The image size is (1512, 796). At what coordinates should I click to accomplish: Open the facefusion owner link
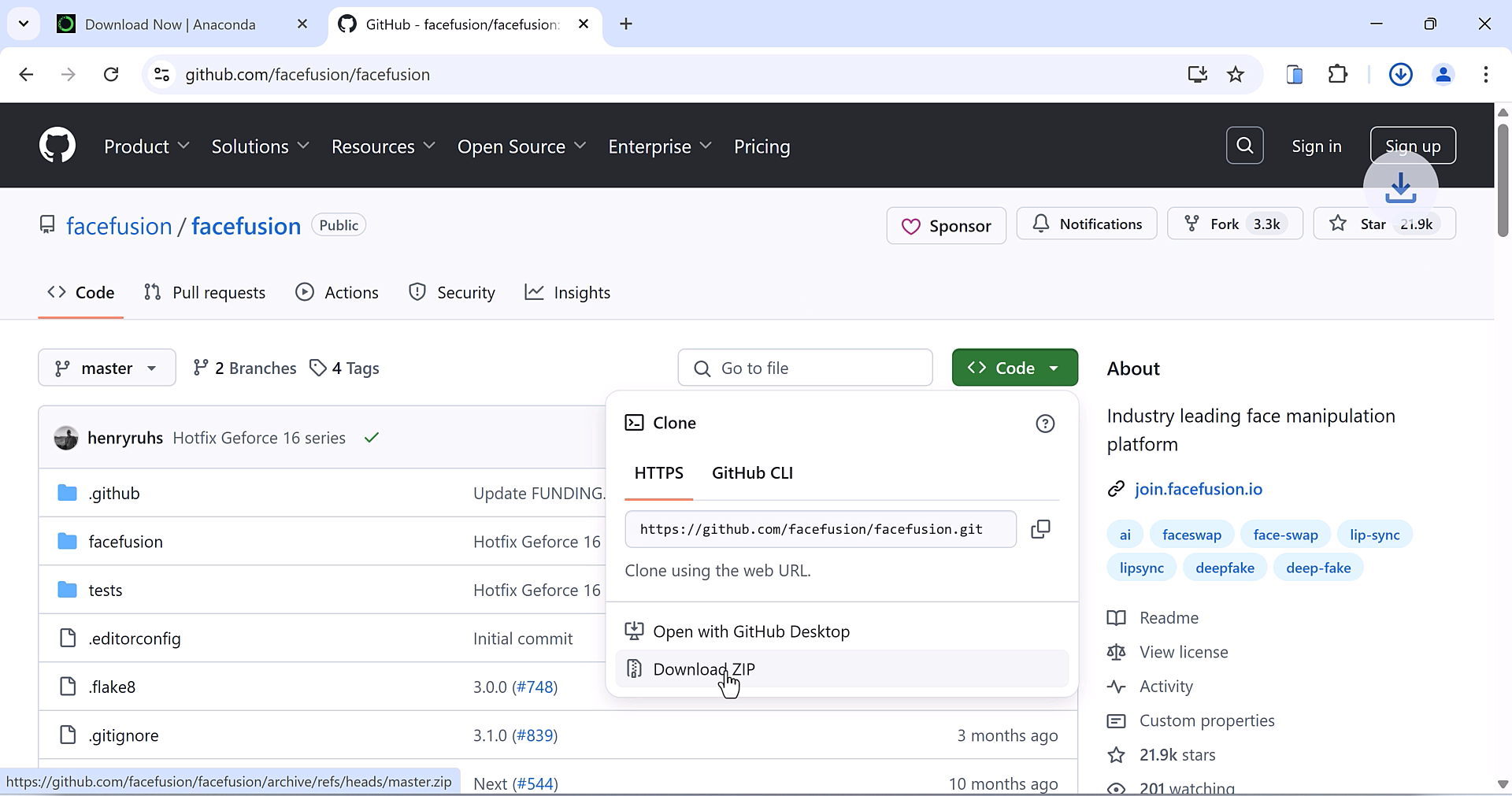[x=119, y=226]
